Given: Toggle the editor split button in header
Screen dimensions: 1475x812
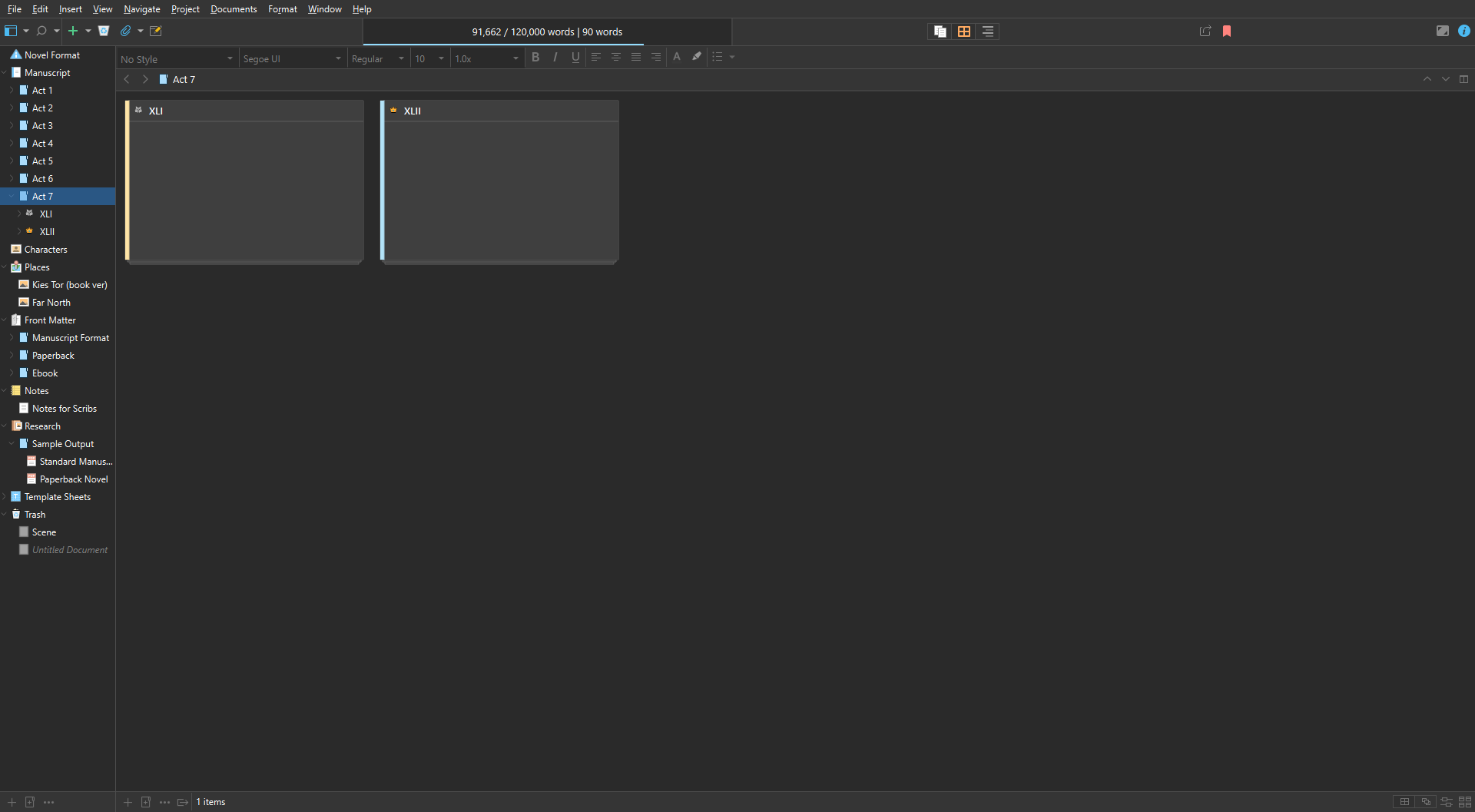Looking at the screenshot, I should pyautogui.click(x=1463, y=79).
